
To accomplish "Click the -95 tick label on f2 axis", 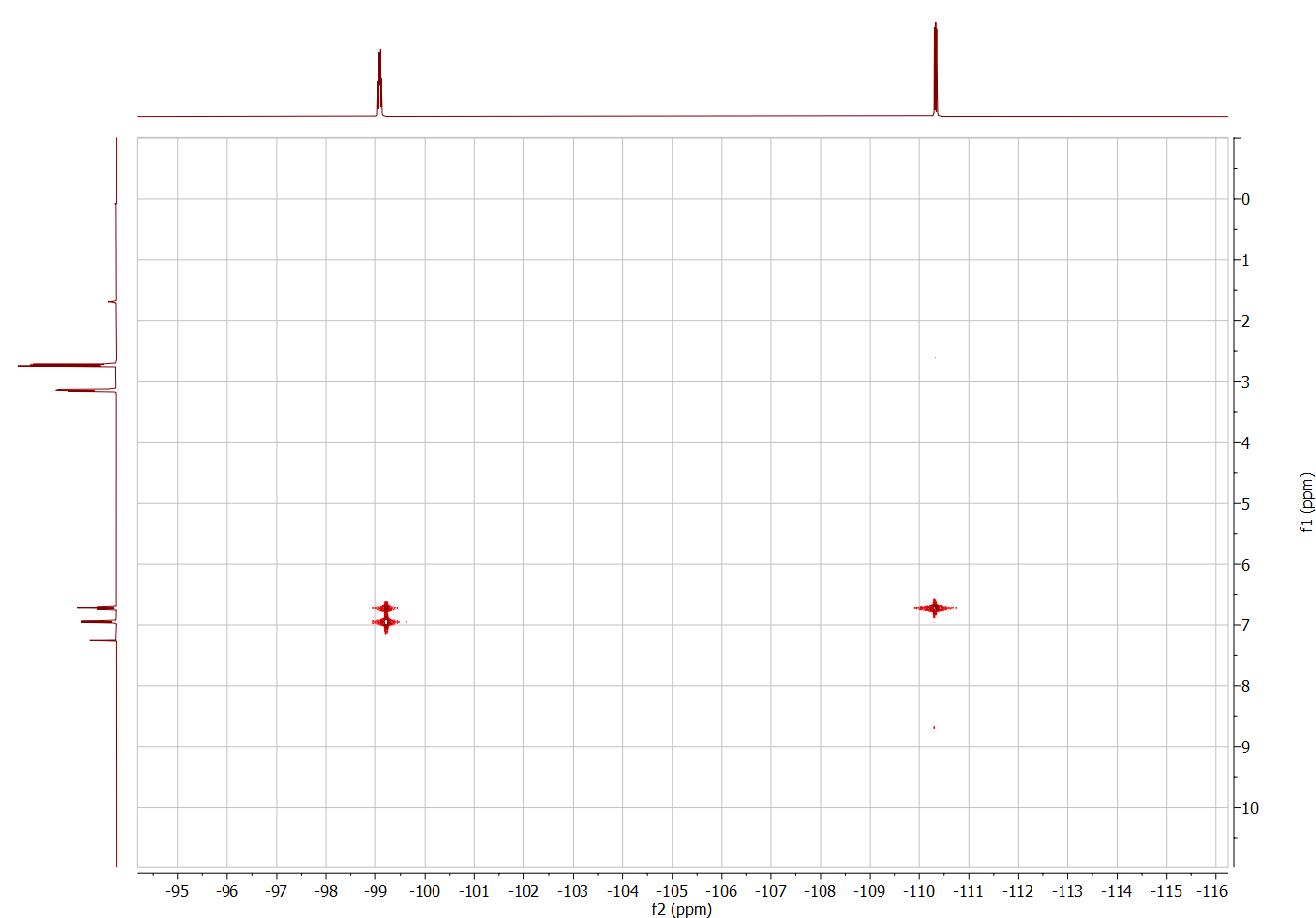I will click(177, 891).
